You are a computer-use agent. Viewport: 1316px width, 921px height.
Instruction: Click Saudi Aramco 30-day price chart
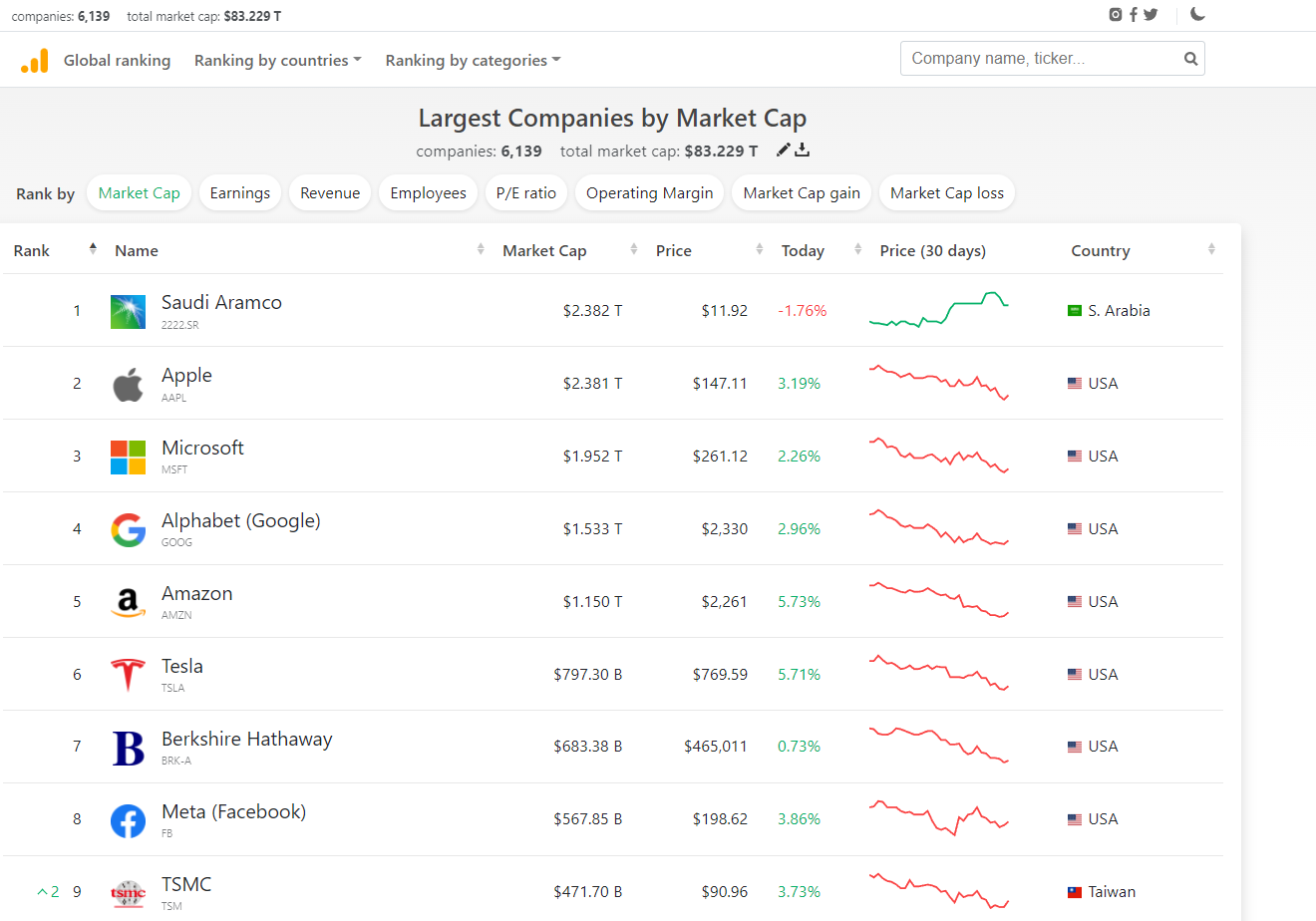(939, 310)
